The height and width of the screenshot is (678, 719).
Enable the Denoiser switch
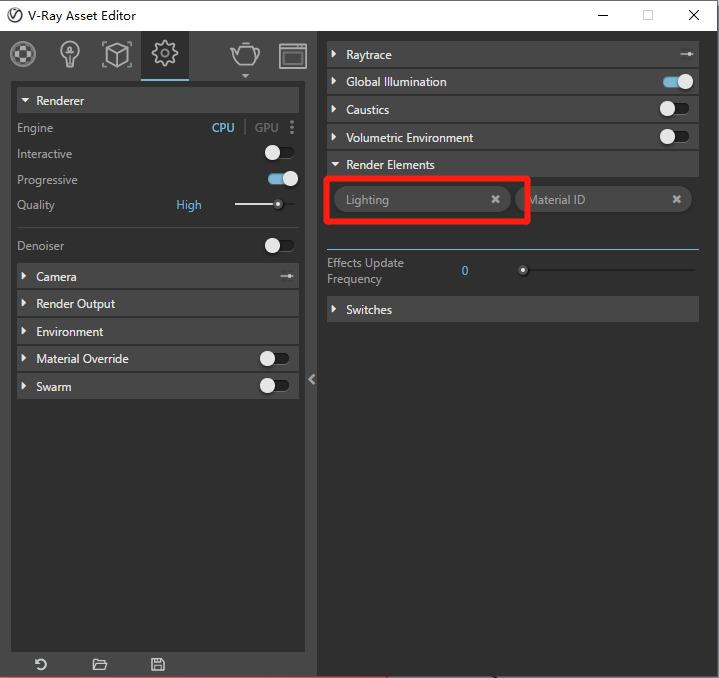(279, 246)
